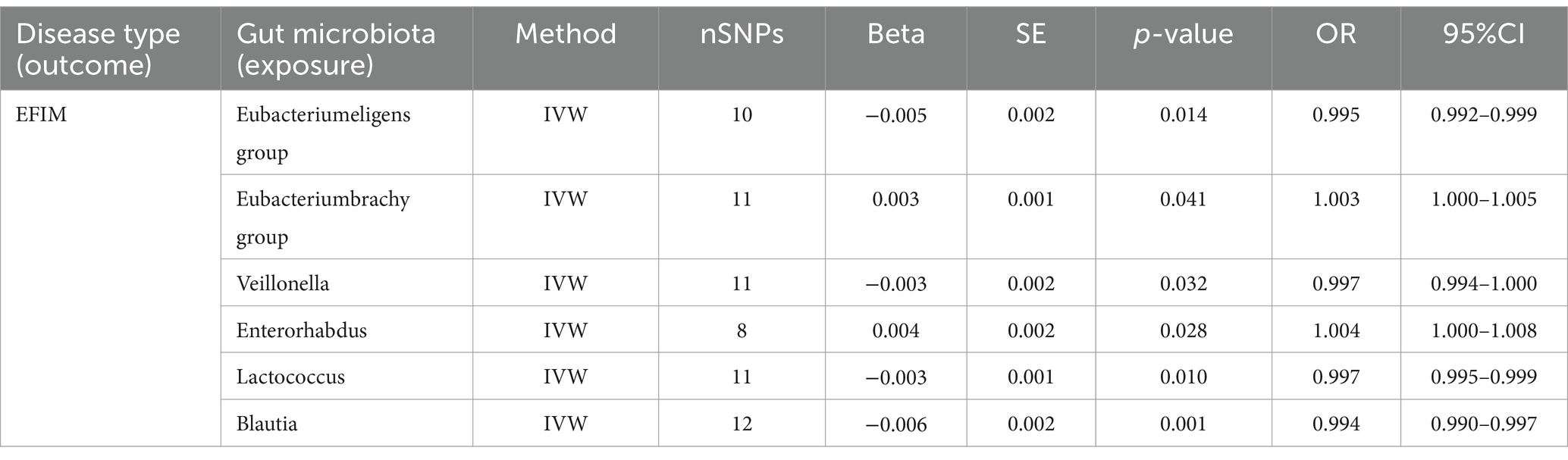
Task: Select the EFIM outcome cell
Action: (x=41, y=115)
